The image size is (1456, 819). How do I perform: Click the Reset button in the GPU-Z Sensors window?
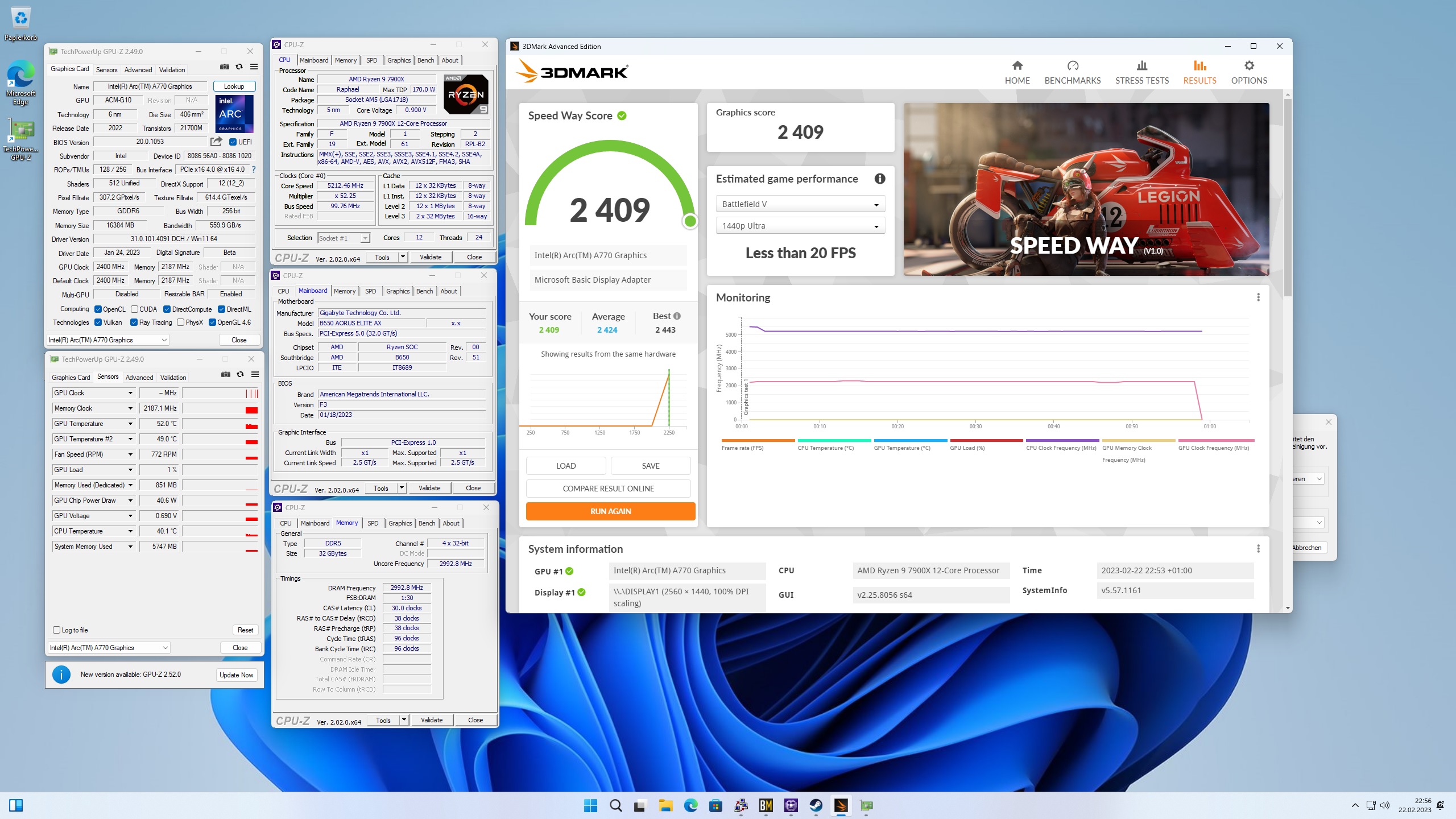click(x=245, y=630)
